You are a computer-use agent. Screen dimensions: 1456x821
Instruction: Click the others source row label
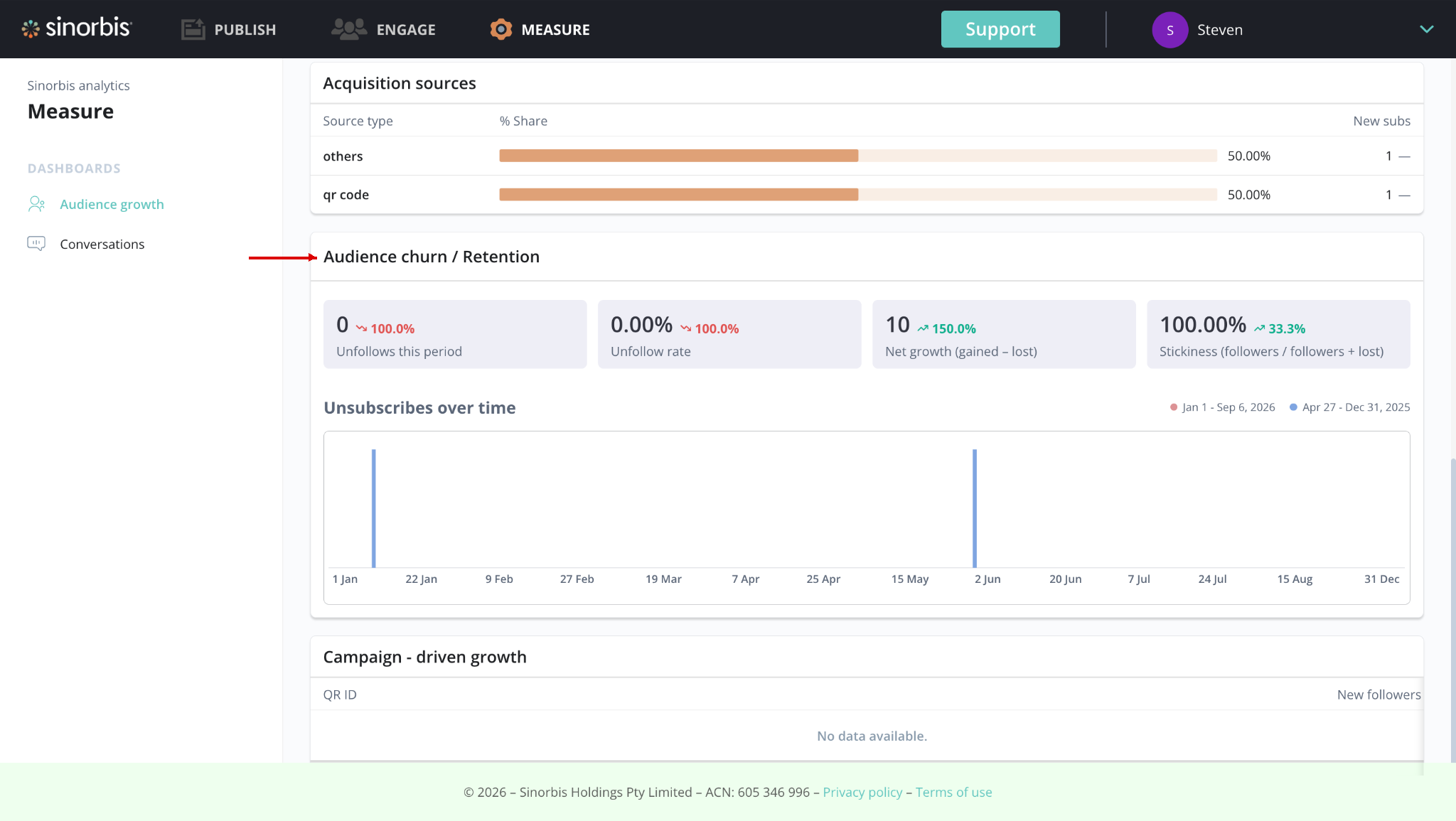click(343, 156)
